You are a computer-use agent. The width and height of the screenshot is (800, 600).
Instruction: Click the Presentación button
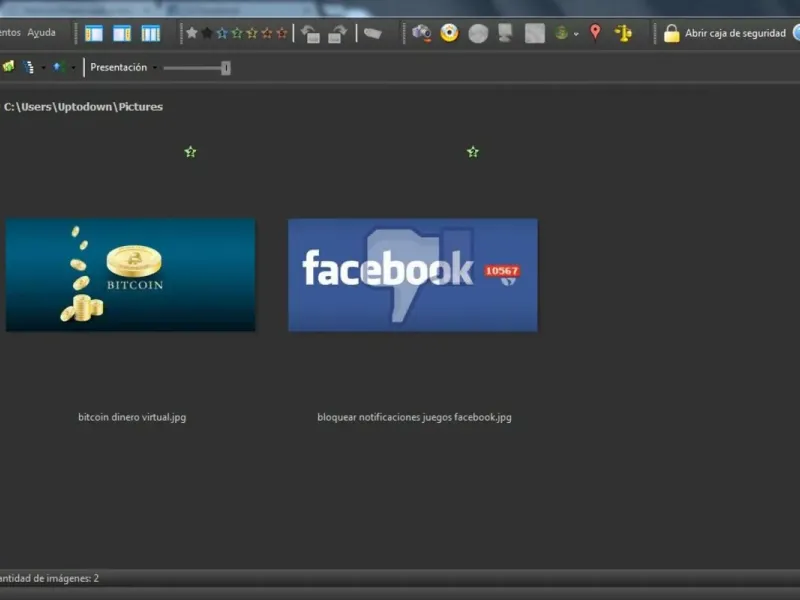(x=118, y=67)
